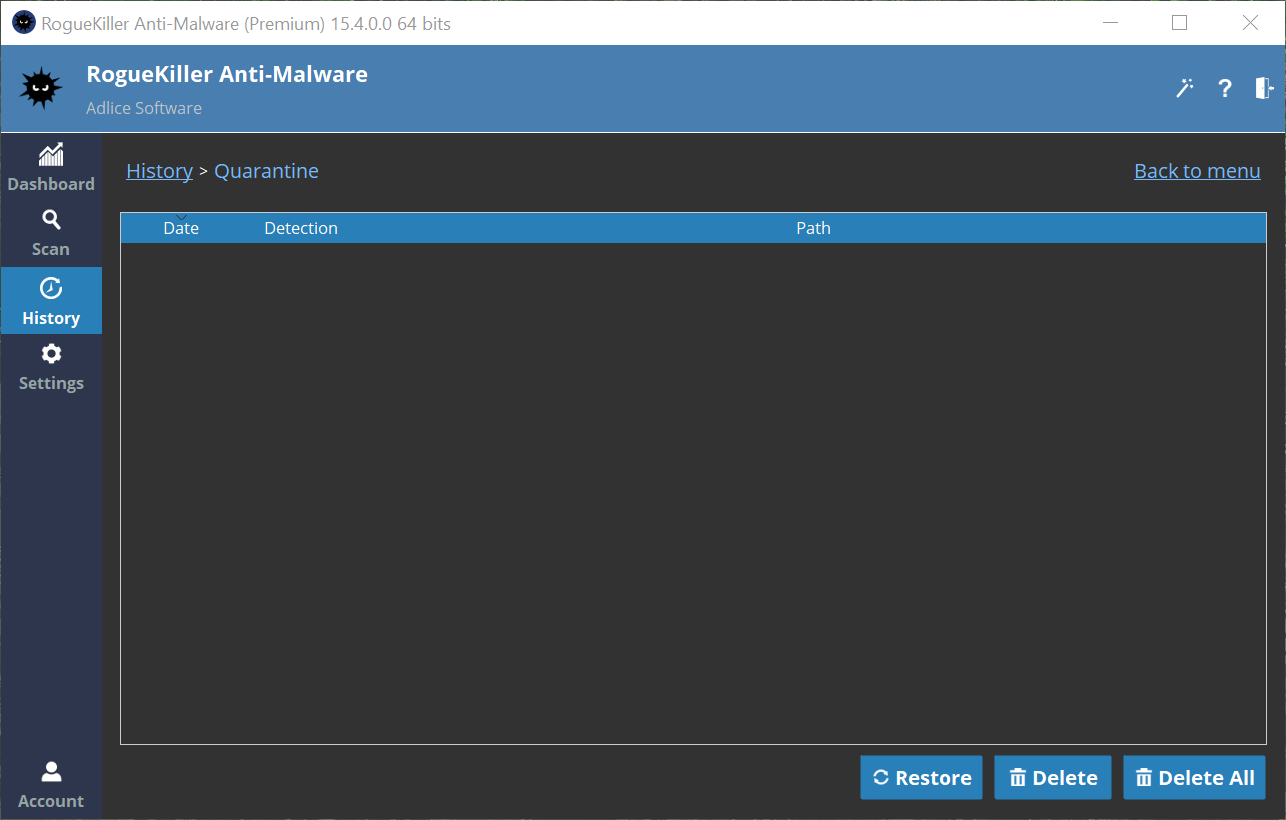Open the Account page in the sidebar

click(x=51, y=785)
